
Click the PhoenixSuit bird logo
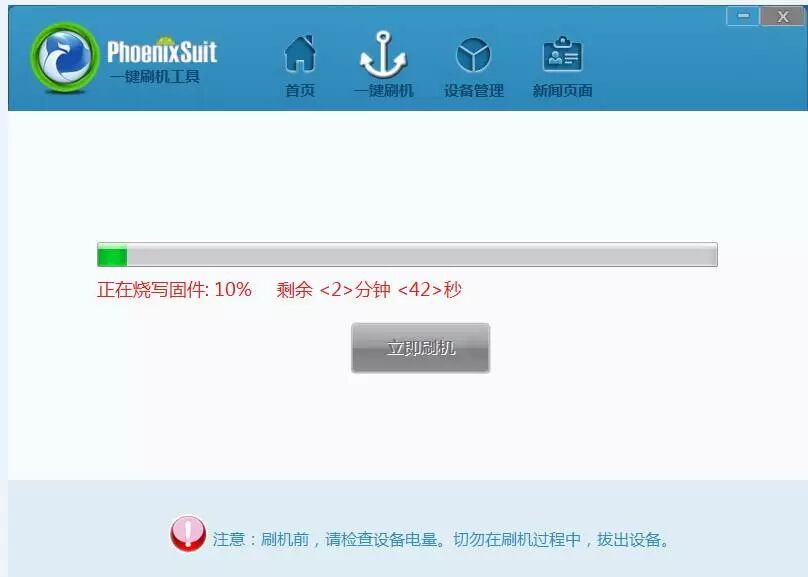coord(65,61)
